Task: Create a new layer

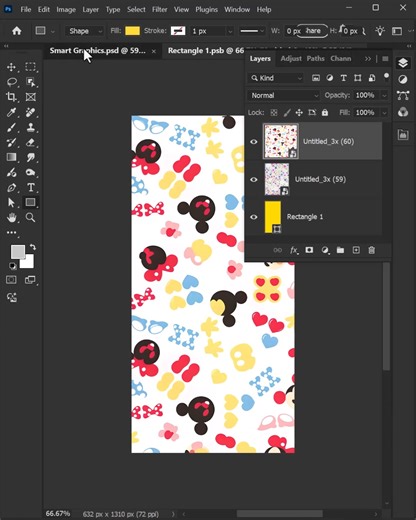Action: (356, 250)
